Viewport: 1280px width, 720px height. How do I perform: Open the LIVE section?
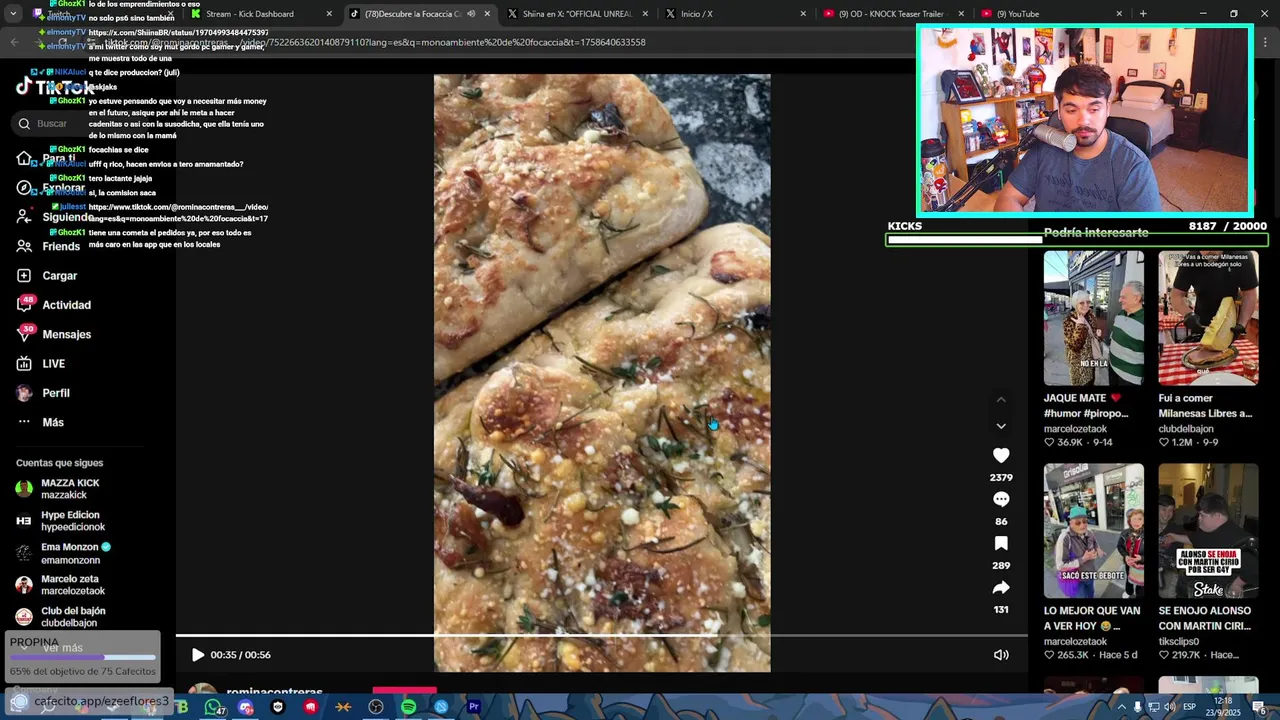[41, 364]
